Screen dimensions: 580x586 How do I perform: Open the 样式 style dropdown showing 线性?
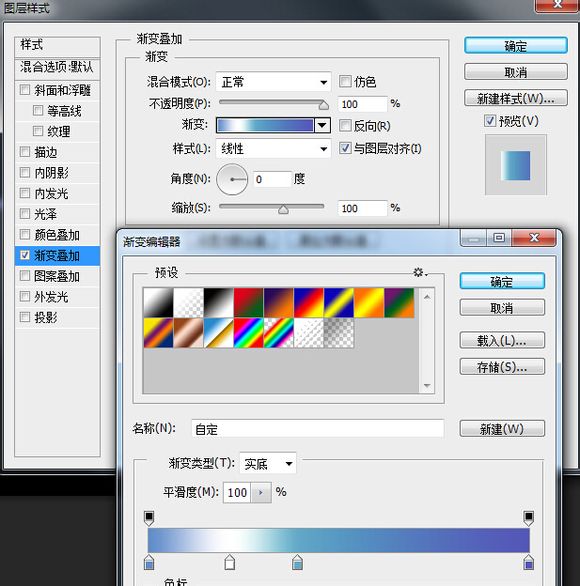(x=273, y=149)
